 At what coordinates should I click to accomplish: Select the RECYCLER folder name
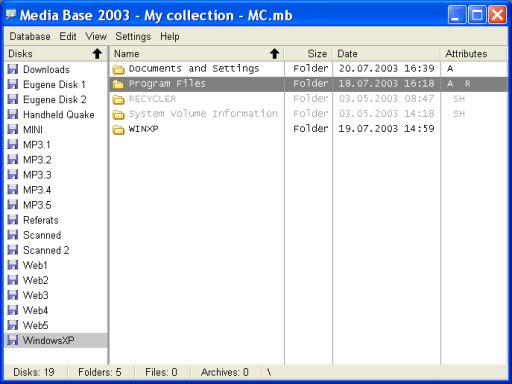pyautogui.click(x=152, y=99)
